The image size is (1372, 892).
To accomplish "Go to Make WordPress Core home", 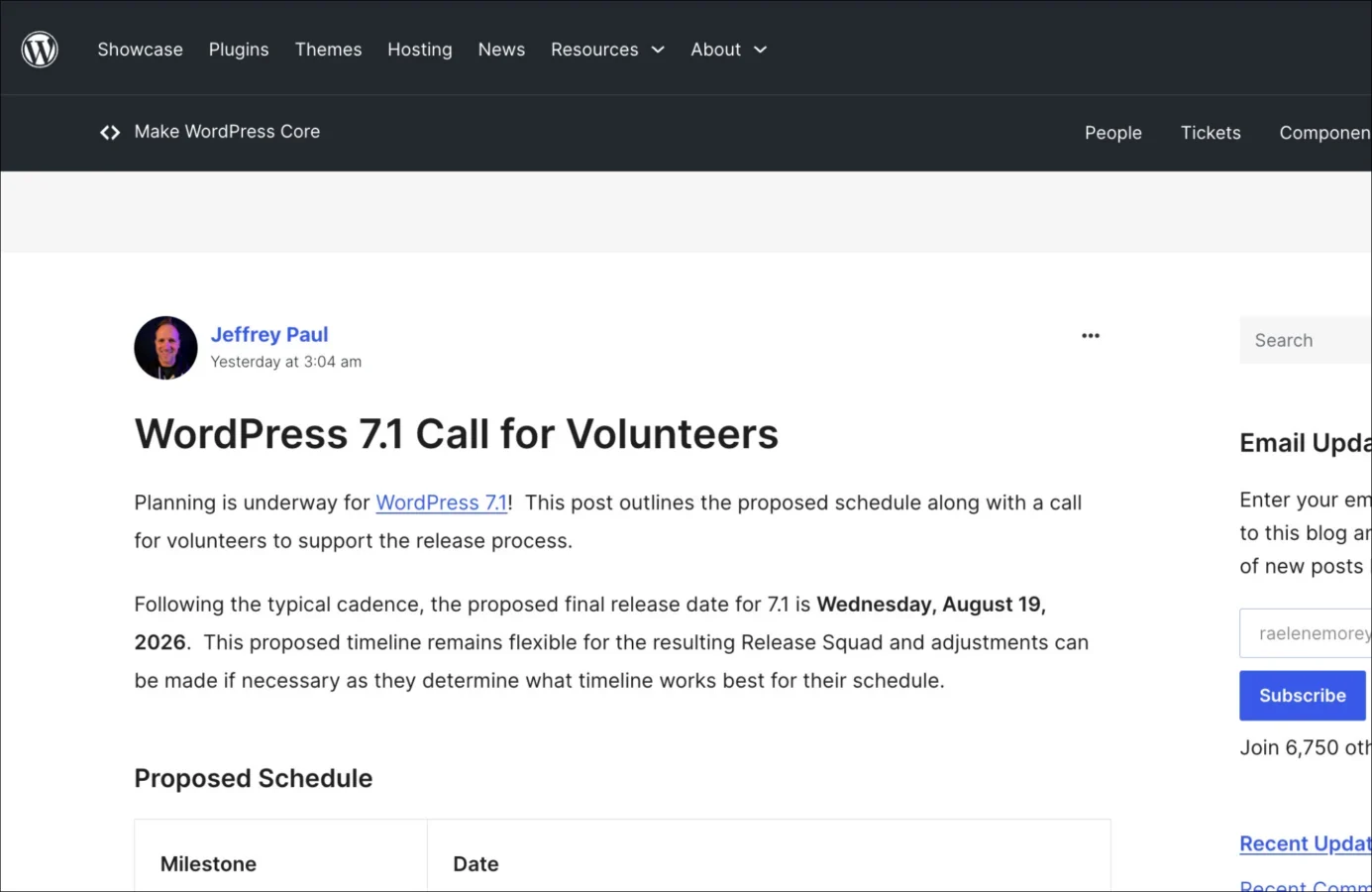I will [x=227, y=132].
